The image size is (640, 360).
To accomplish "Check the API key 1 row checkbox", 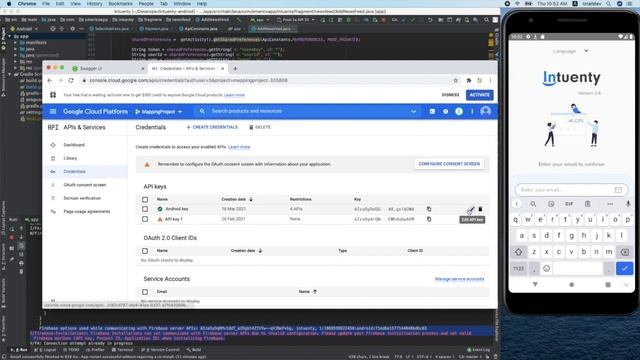I will (145, 219).
